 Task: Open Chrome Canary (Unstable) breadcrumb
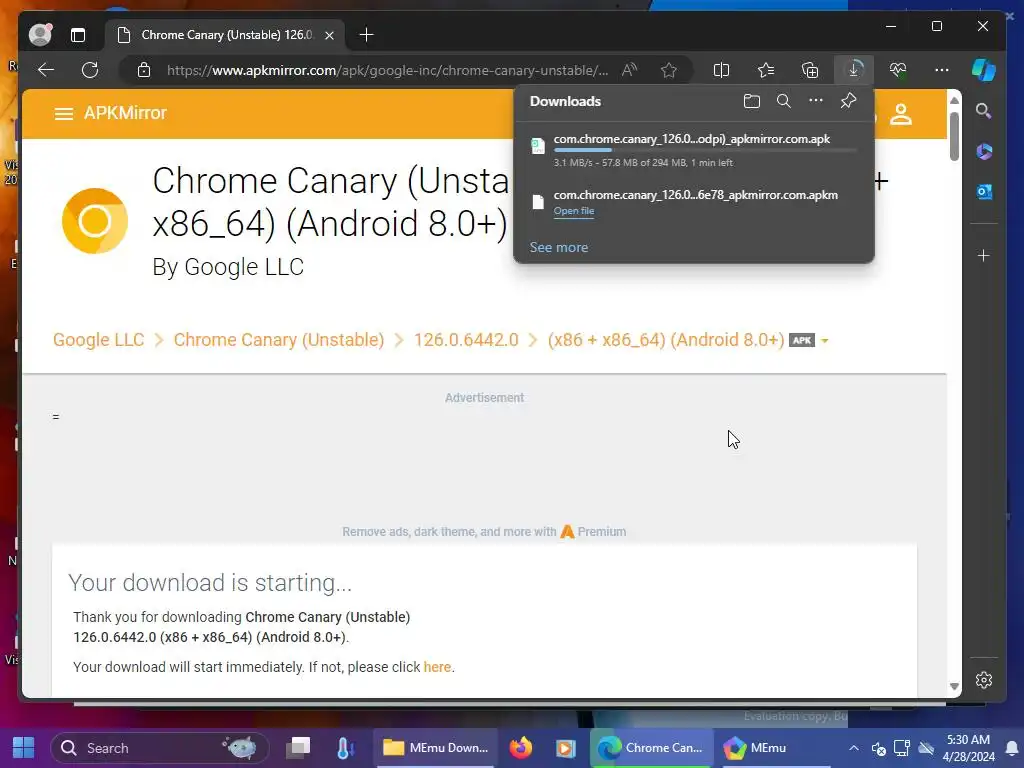(279, 340)
